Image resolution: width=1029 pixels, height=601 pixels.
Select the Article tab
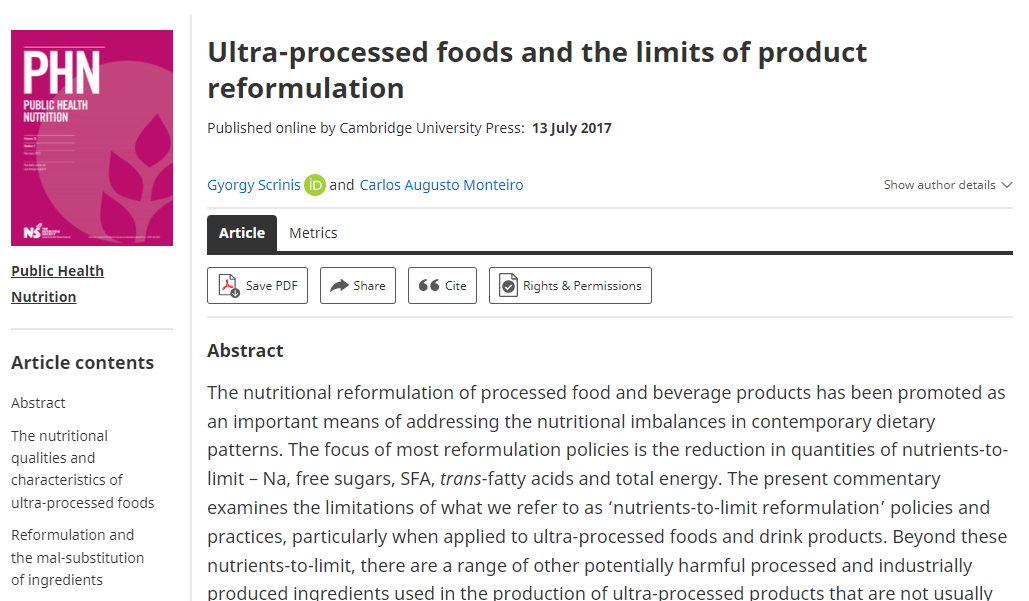pyautogui.click(x=242, y=233)
